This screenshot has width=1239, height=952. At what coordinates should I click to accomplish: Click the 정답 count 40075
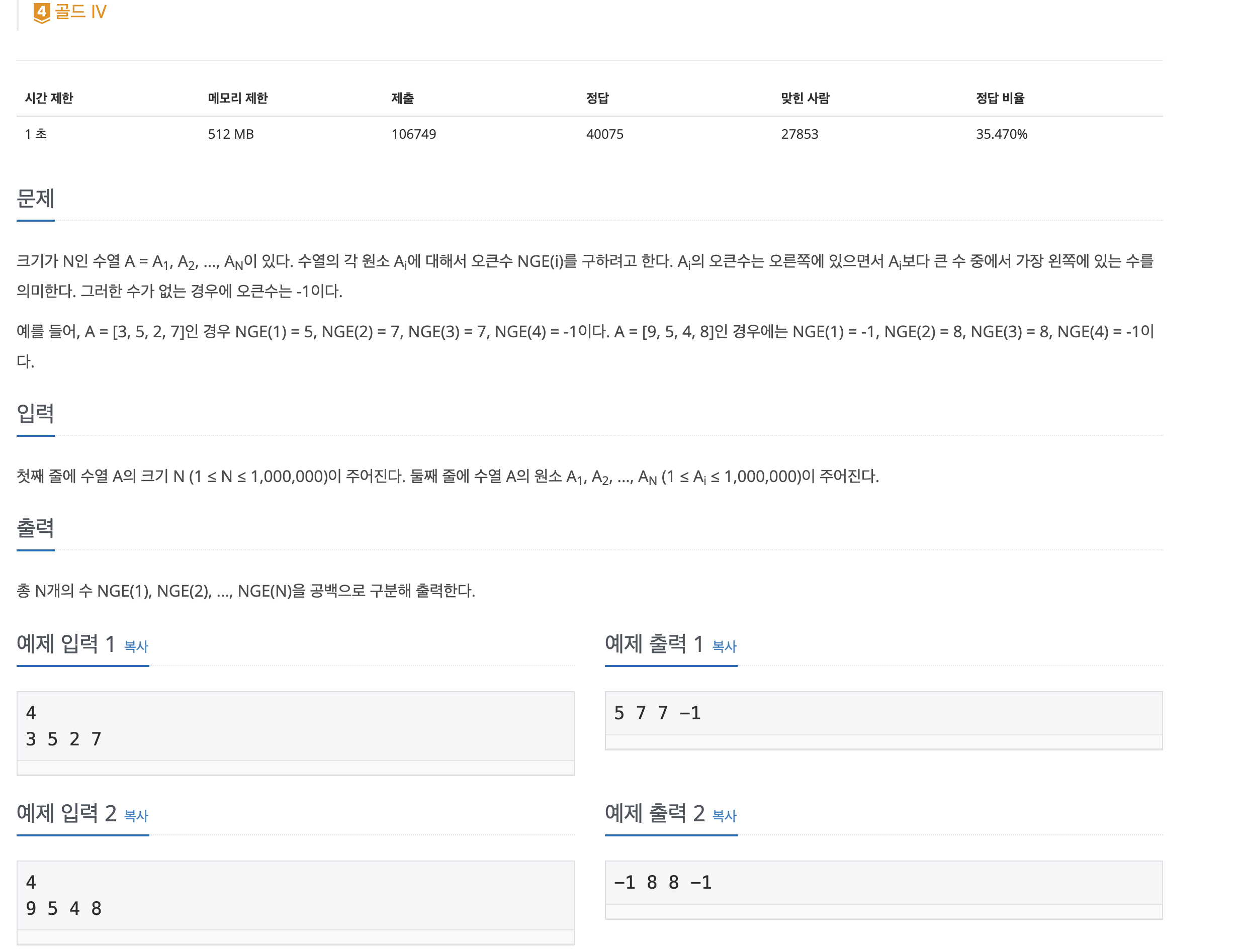pos(604,134)
